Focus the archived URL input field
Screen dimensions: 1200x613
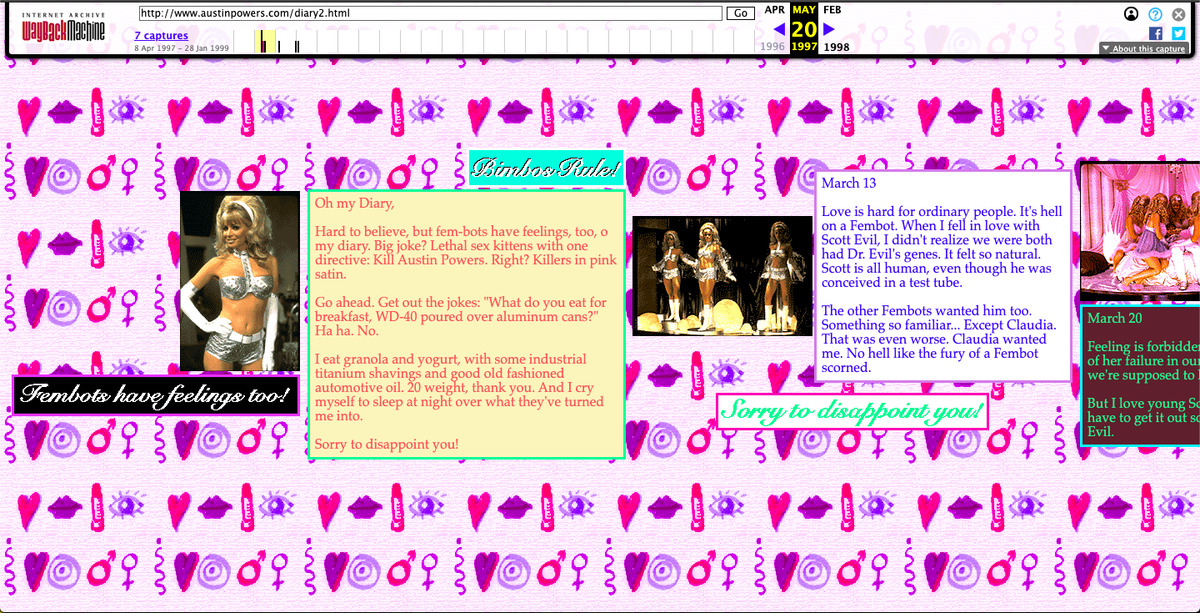[x=430, y=14]
